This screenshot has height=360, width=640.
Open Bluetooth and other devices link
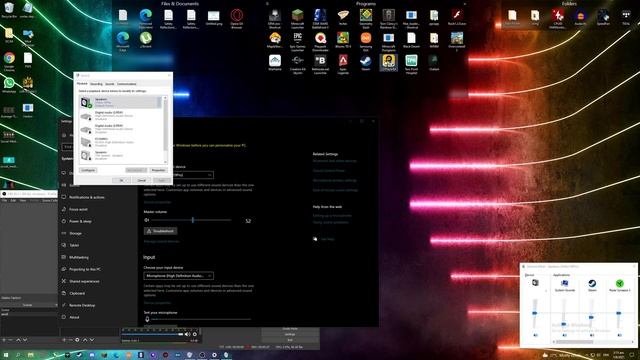pyautogui.click(x=335, y=161)
